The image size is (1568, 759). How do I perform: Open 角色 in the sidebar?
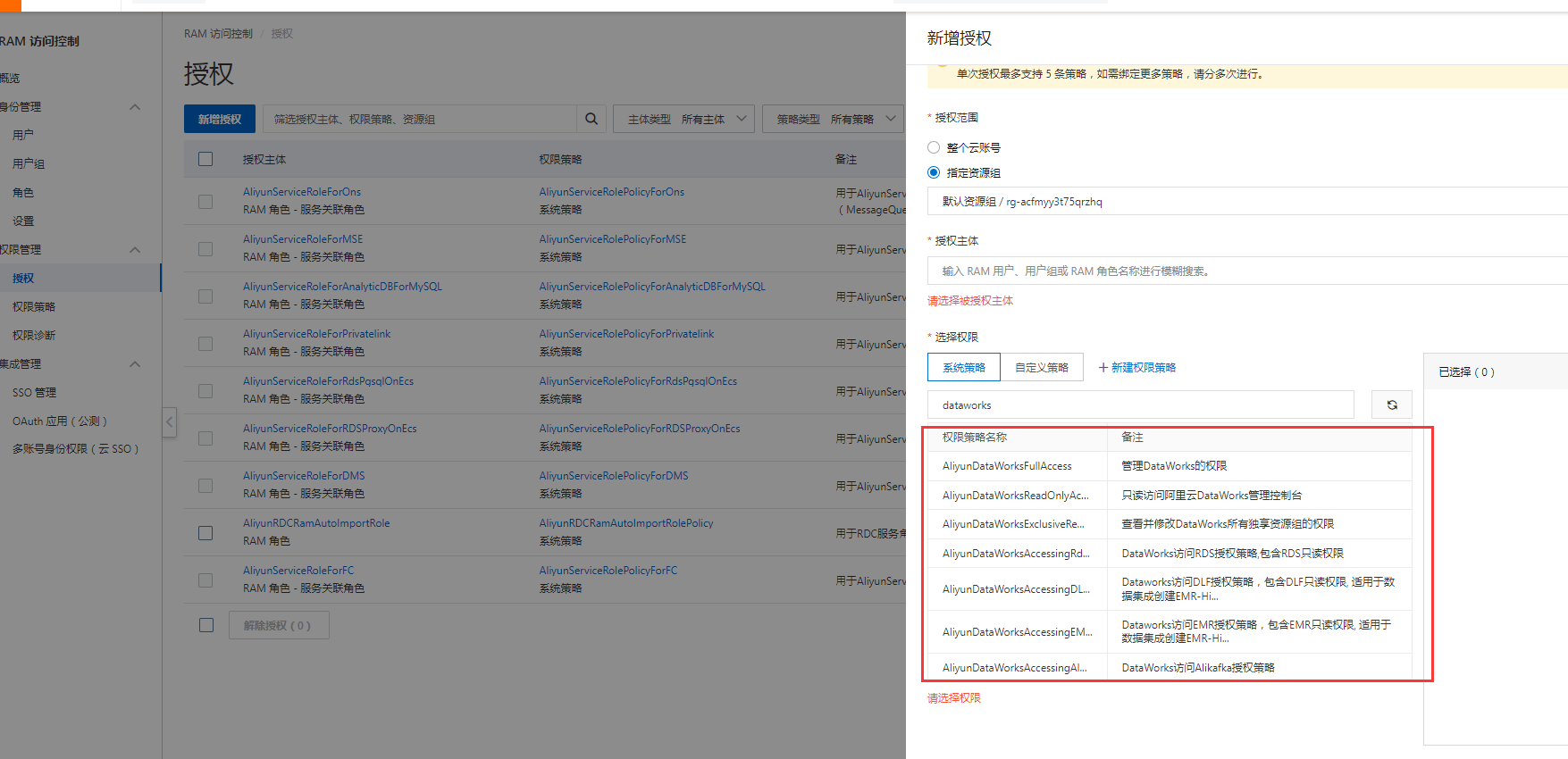pos(23,193)
